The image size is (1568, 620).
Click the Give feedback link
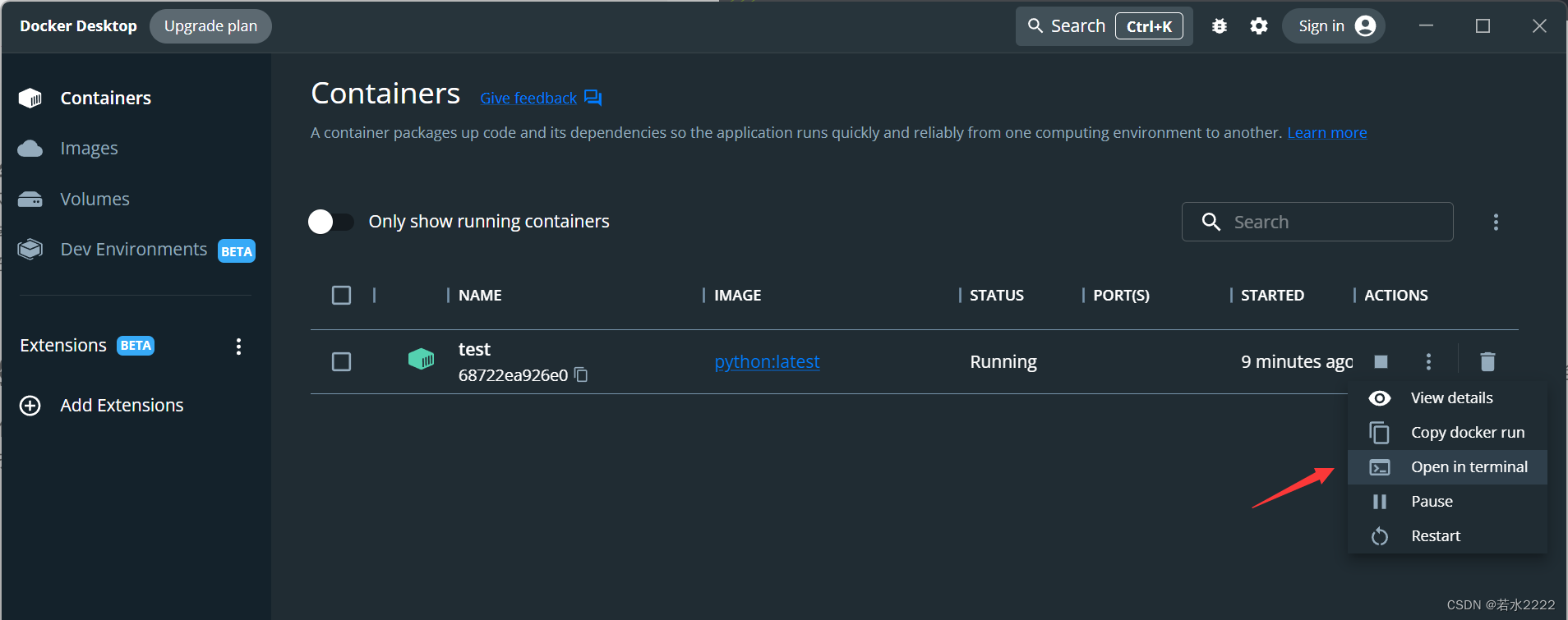pos(528,99)
